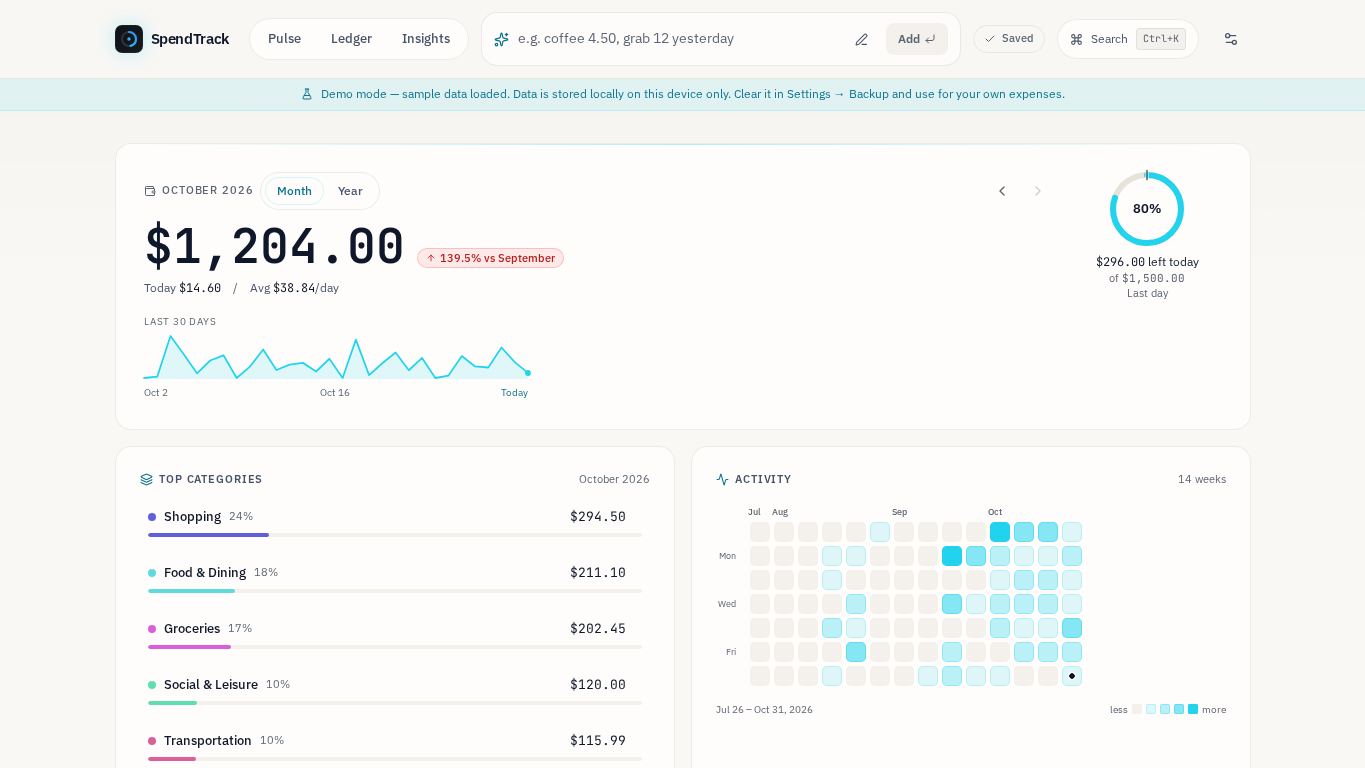
Task: Click the 14 weeks label
Action: [1202, 480]
